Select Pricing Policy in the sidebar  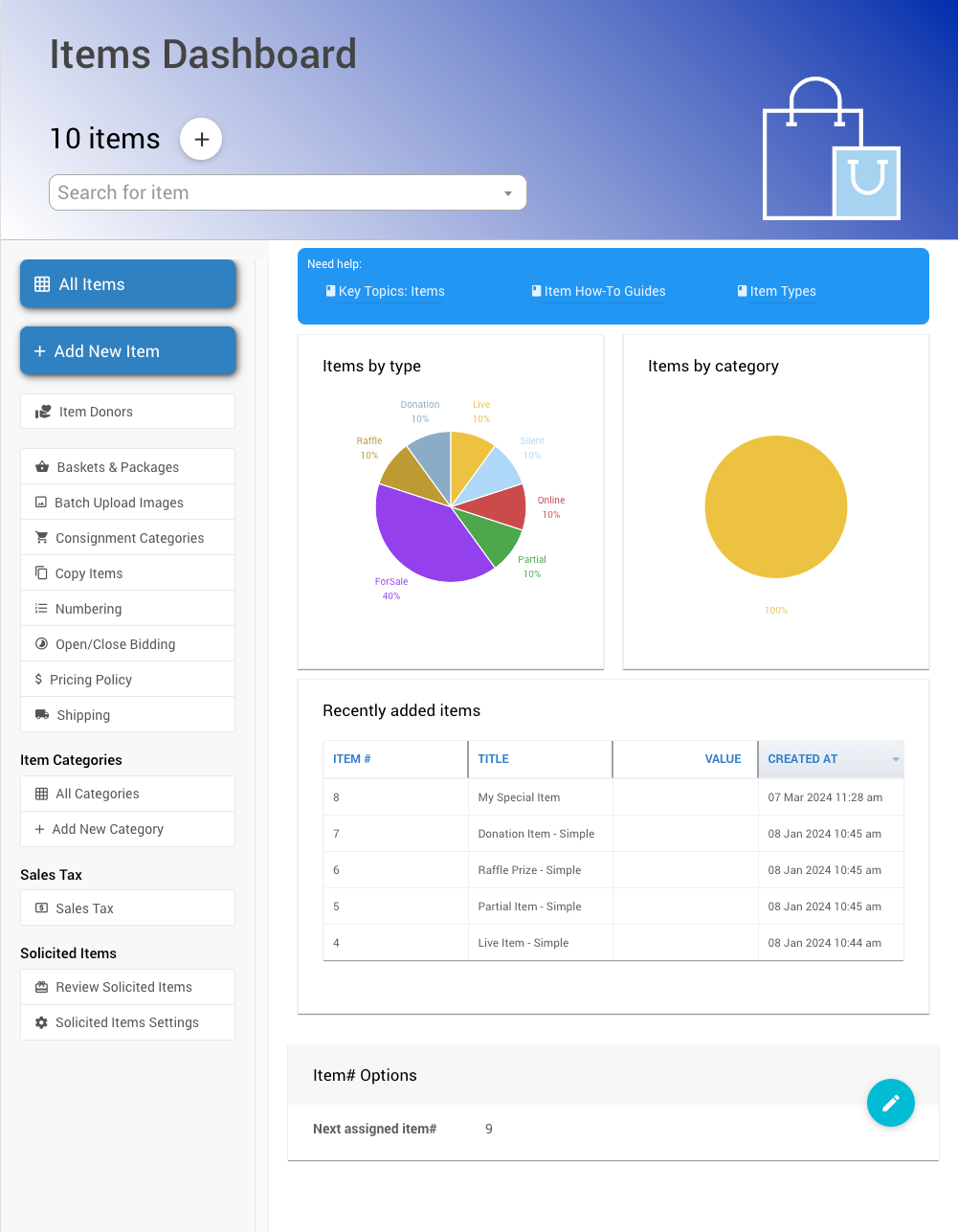pos(127,680)
